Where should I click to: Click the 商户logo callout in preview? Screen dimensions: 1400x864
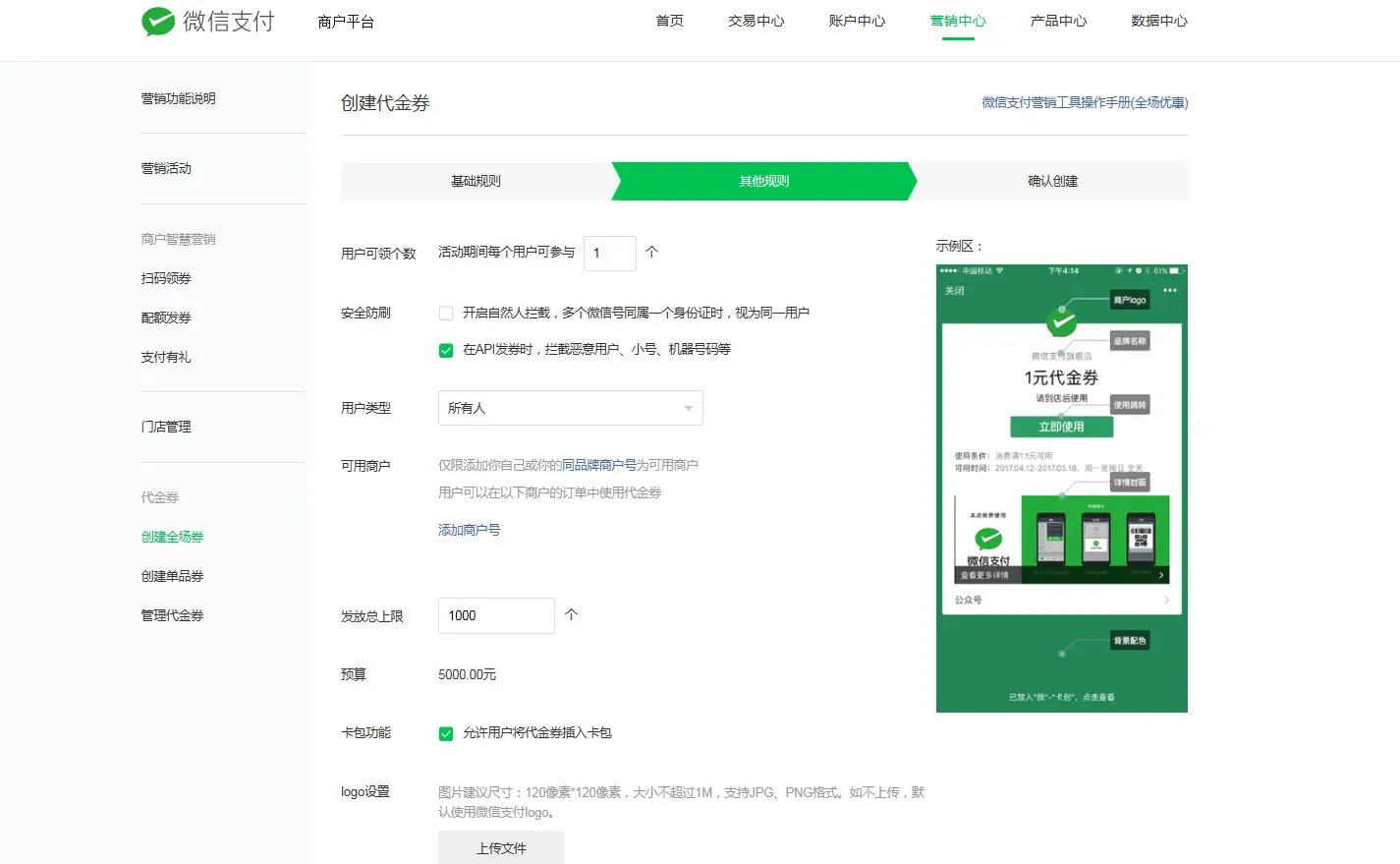coord(1130,300)
